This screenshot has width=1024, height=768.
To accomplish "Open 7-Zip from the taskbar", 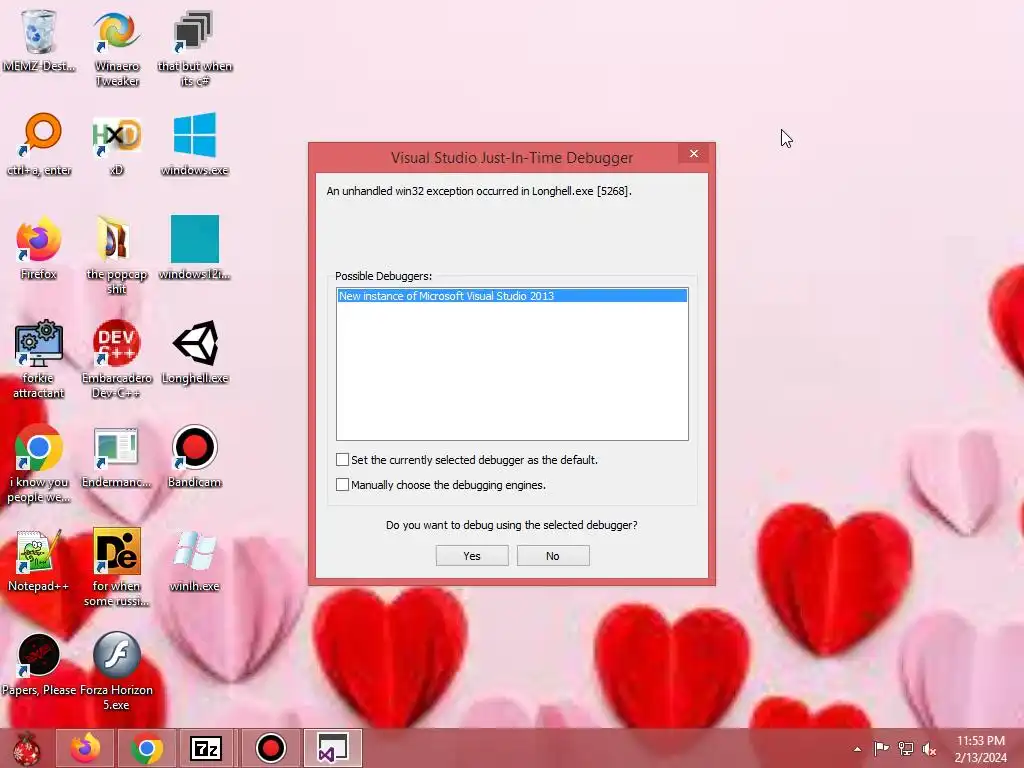I will 206,748.
